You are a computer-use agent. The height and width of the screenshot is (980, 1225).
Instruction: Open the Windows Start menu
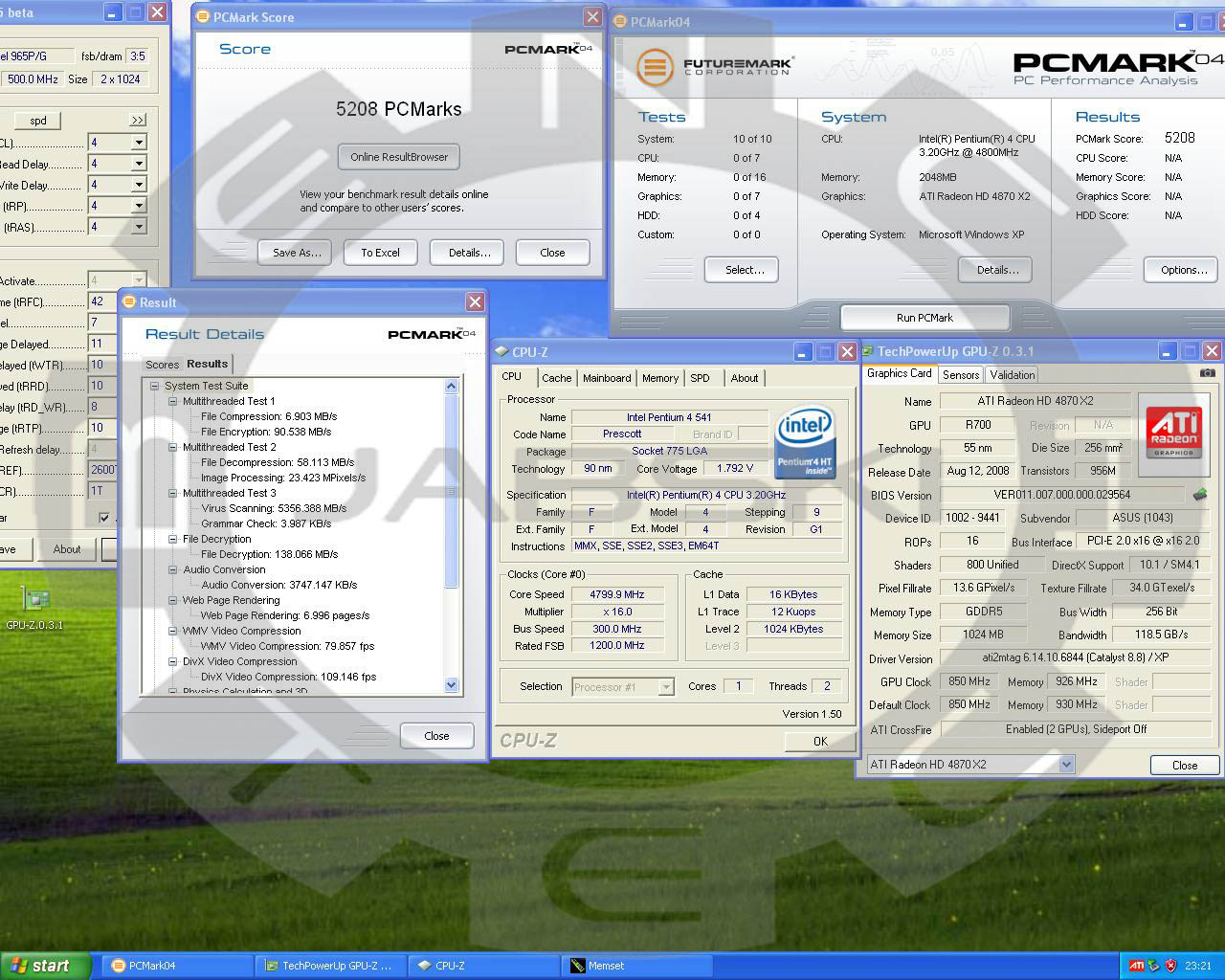tap(44, 966)
